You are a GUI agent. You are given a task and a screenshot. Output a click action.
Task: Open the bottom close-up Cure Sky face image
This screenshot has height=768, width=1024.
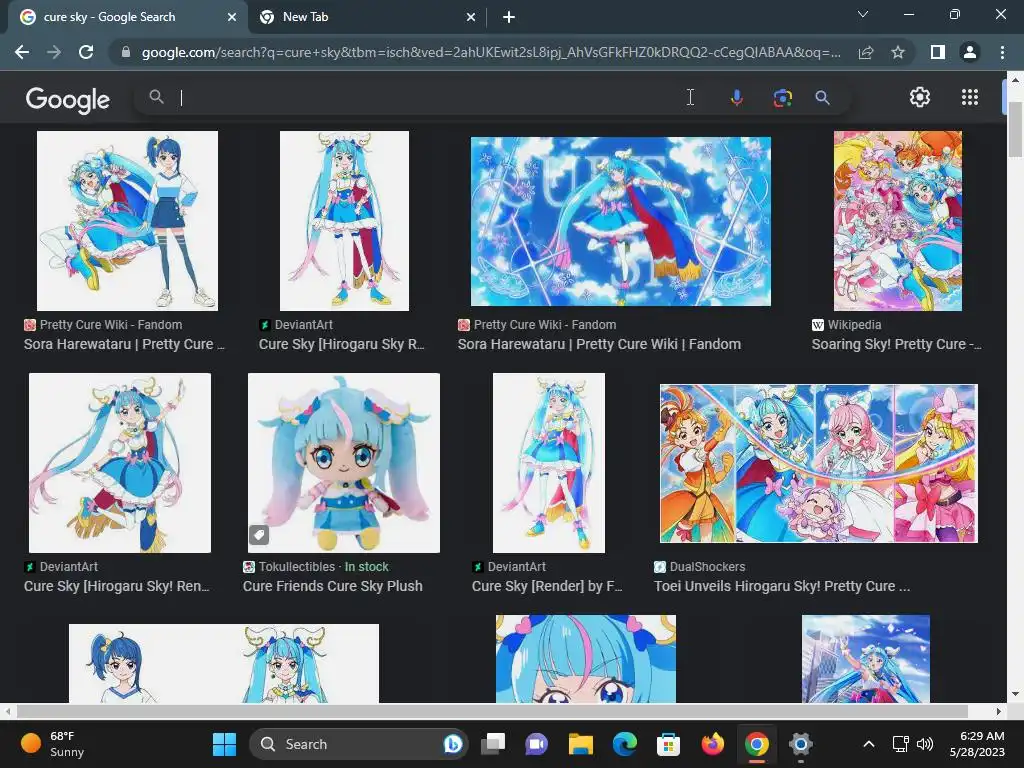(x=586, y=658)
